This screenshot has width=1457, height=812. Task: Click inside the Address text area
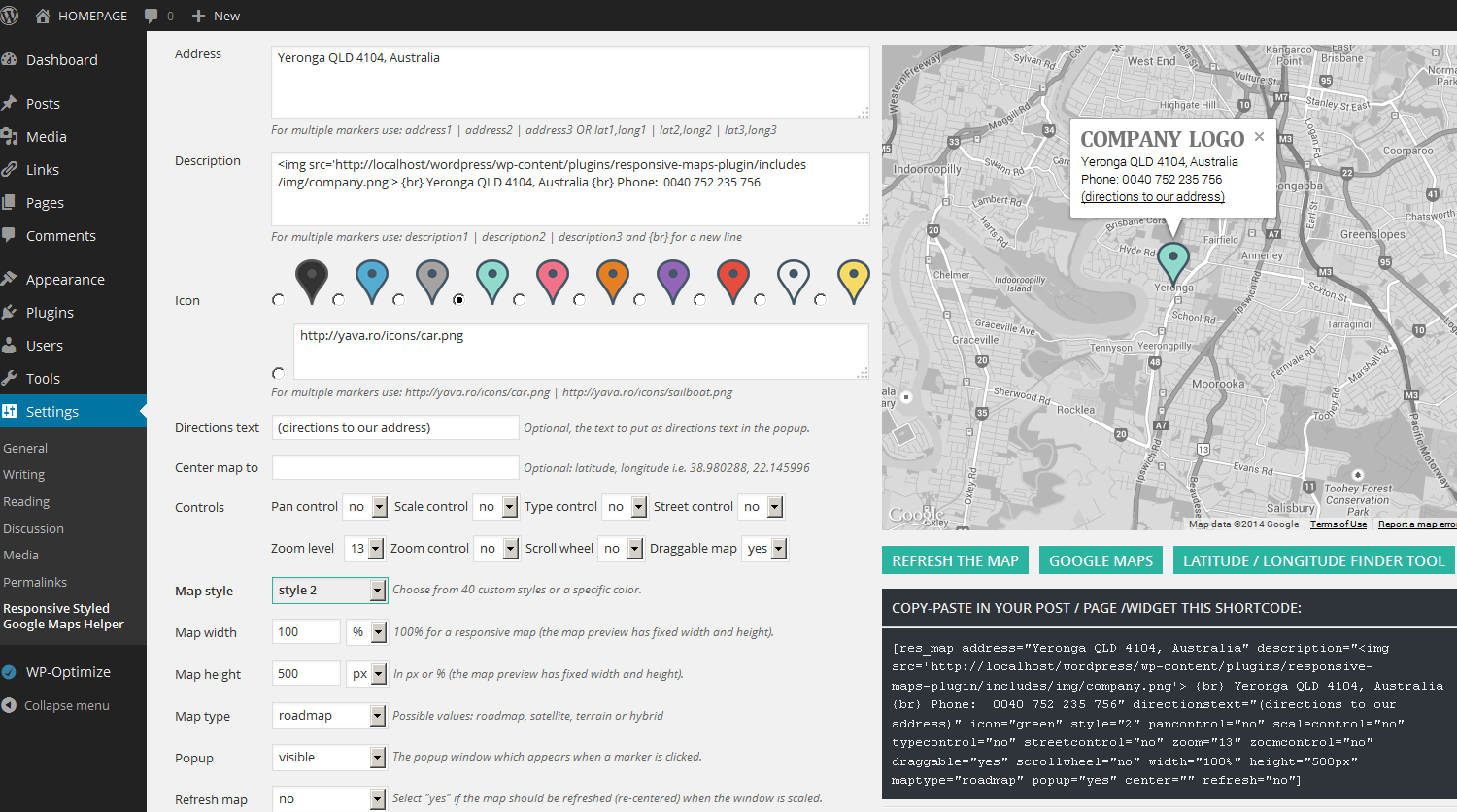coord(570,82)
